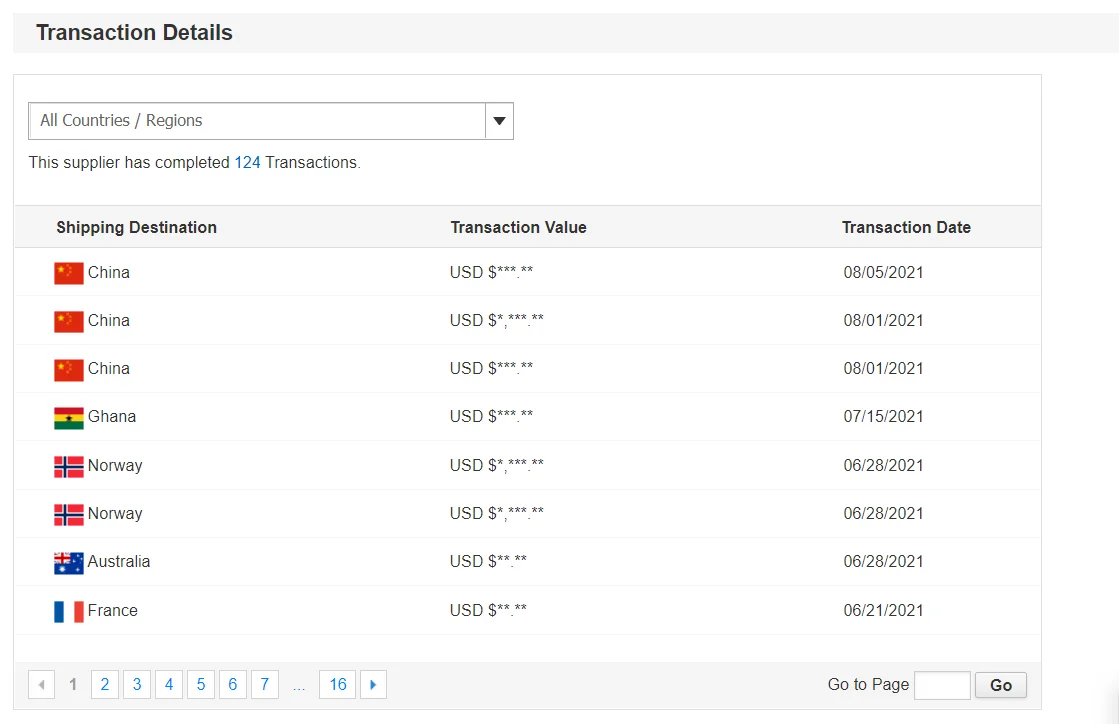This screenshot has height=724, width=1119.
Task: Click the Australia flag icon
Action: click(69, 562)
